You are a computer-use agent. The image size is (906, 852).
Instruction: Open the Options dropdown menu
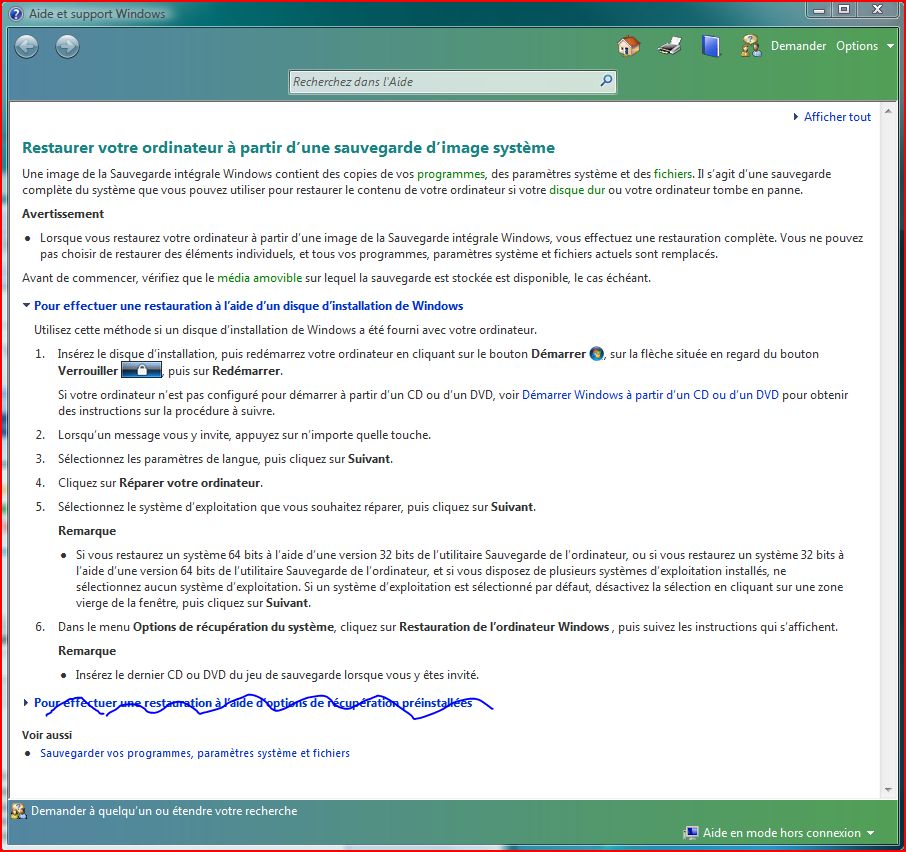tap(864, 46)
